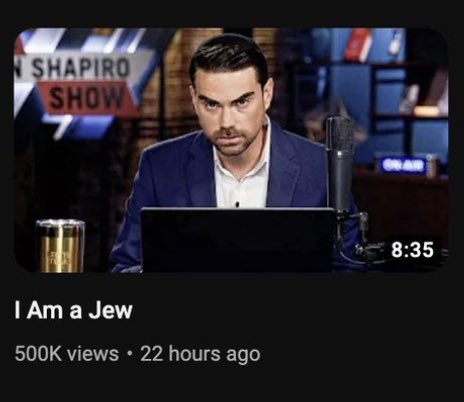Click the black laptop lid in the thumbnail
Image resolution: width=464 pixels, height=402 pixels.
click(237, 239)
